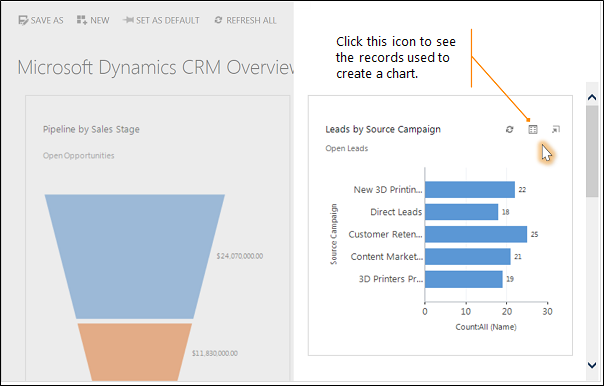Select the SAVE AS toolbar label
The image size is (604, 386).
pos(47,20)
